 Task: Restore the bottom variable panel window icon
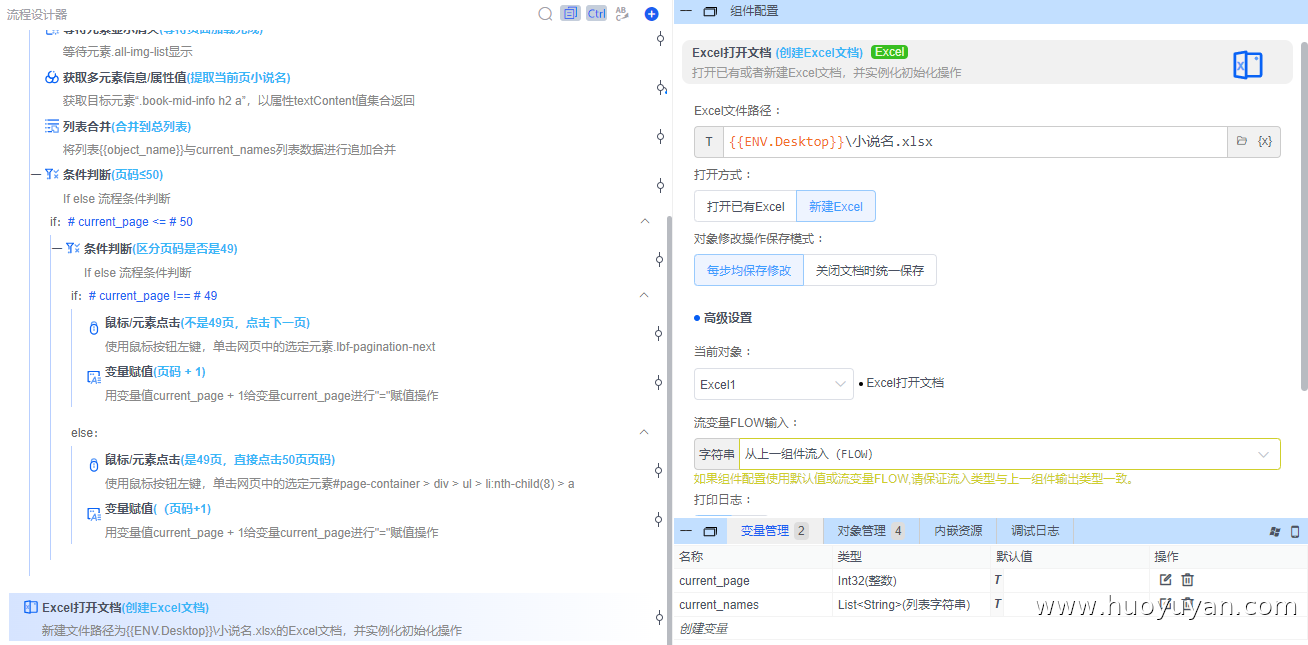pyautogui.click(x=710, y=531)
